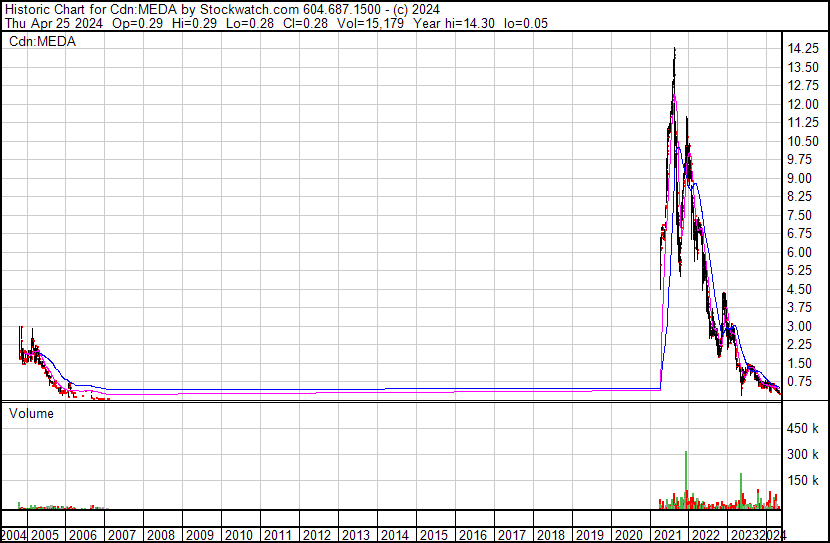The width and height of the screenshot is (830, 543).
Task: Select the 0.75 price axis label
Action: 801,382
